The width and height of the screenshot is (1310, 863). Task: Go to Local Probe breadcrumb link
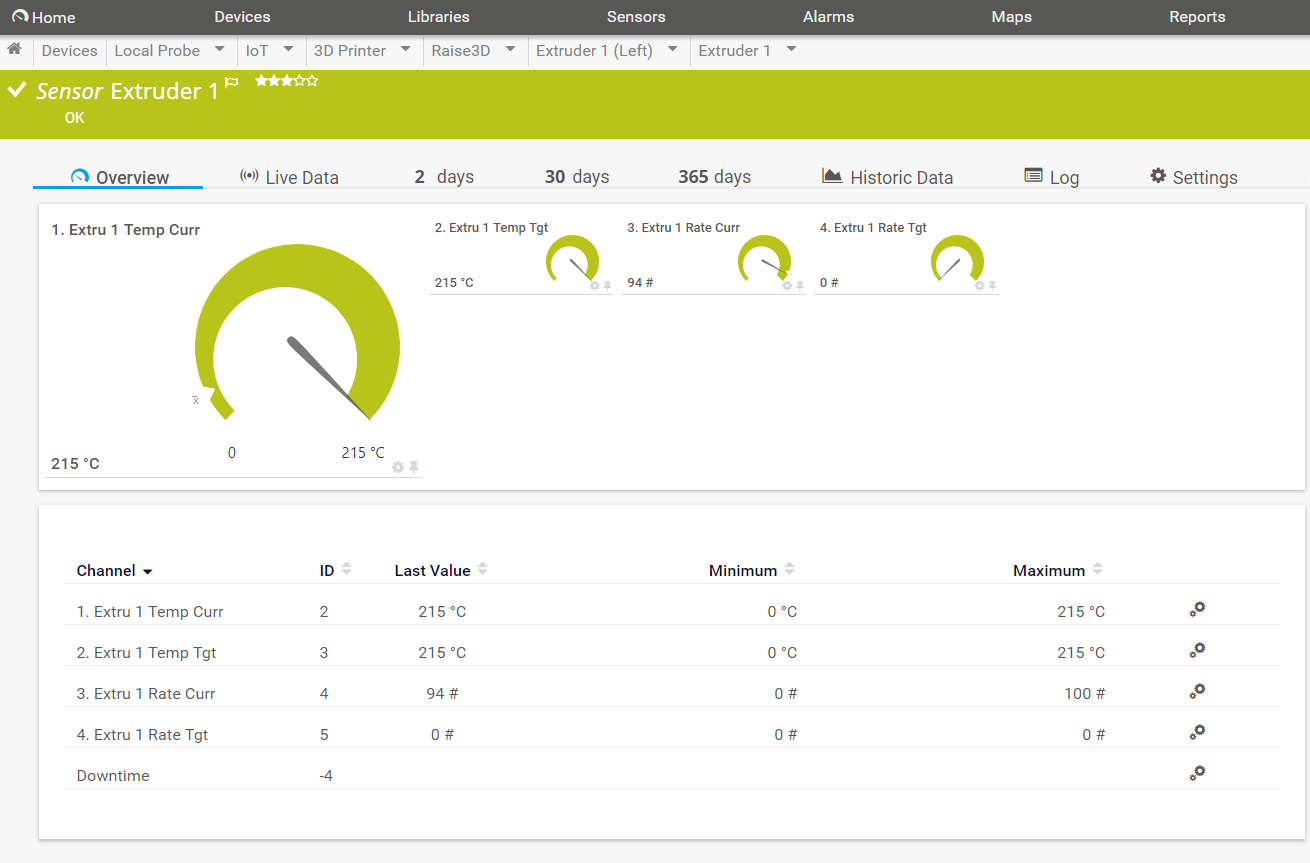pos(157,50)
